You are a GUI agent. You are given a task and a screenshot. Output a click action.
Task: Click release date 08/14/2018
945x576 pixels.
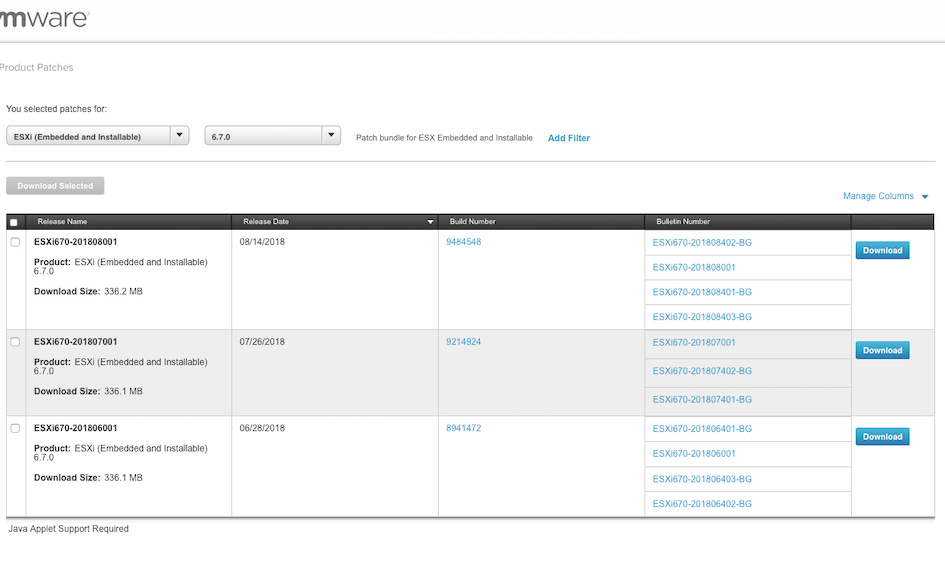click(x=262, y=242)
